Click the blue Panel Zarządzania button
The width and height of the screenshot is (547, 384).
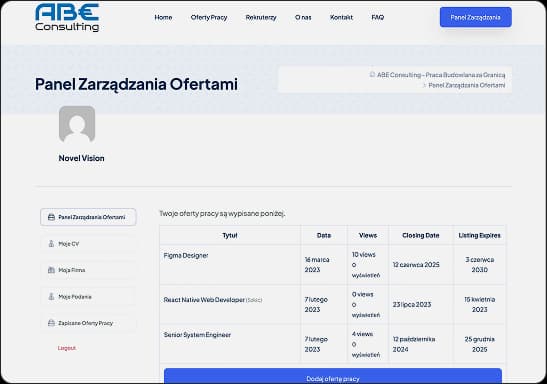[476, 17]
